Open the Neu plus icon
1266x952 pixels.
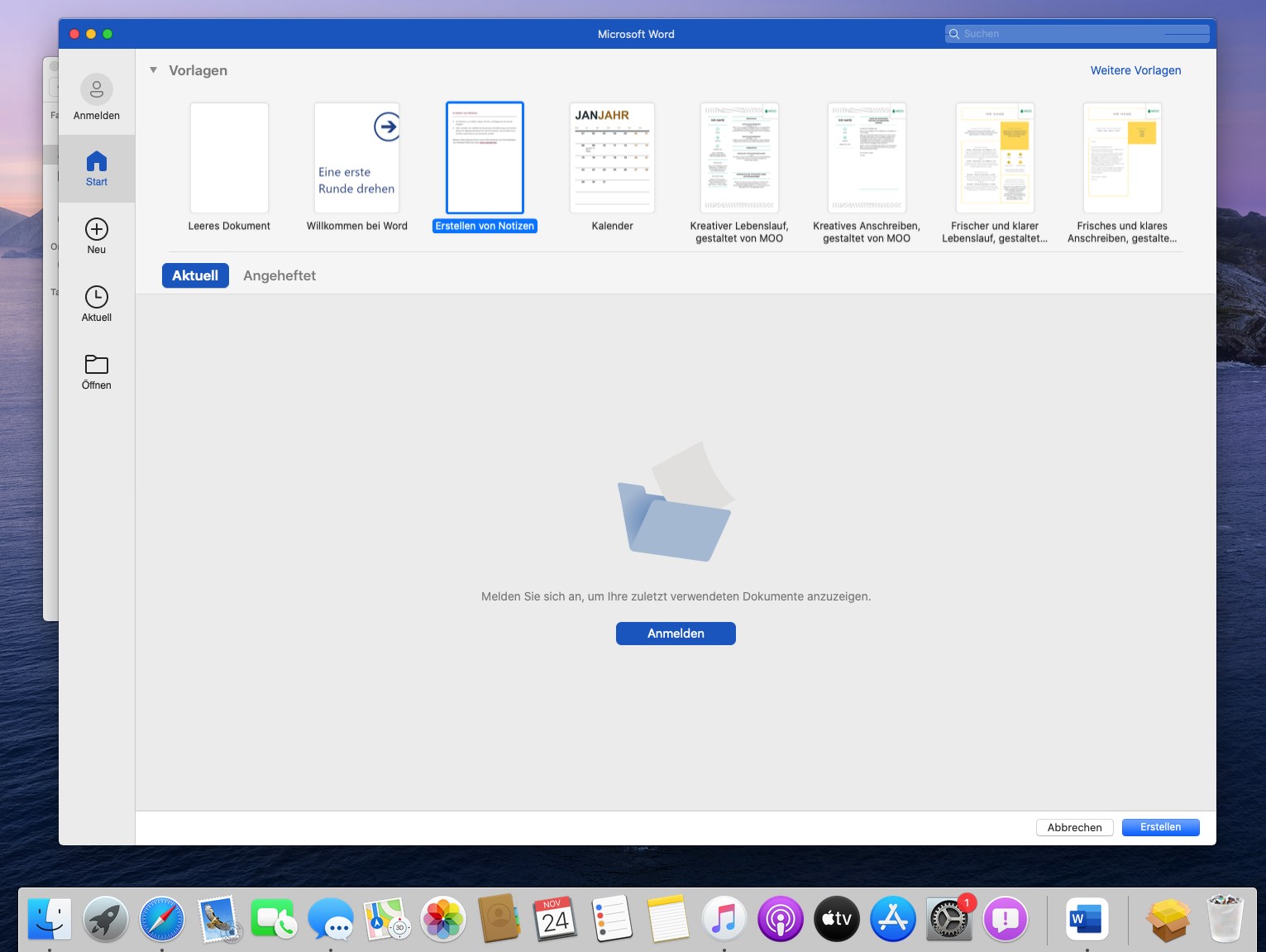pyautogui.click(x=97, y=229)
